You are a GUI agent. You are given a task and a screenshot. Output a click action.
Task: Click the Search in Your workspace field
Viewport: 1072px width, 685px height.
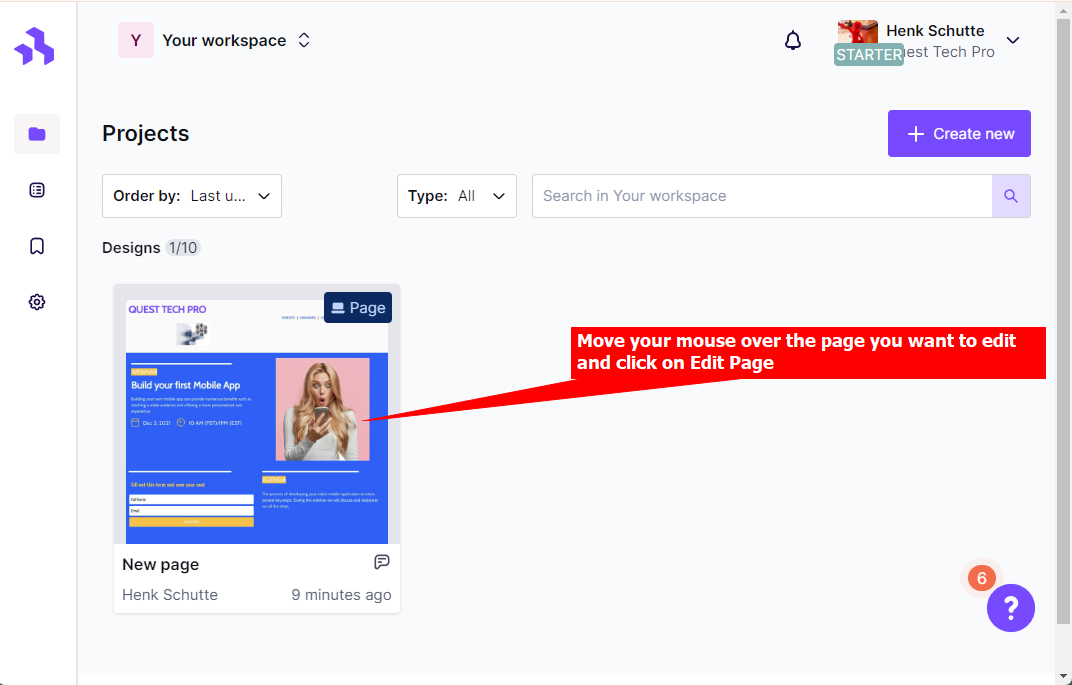click(x=762, y=196)
